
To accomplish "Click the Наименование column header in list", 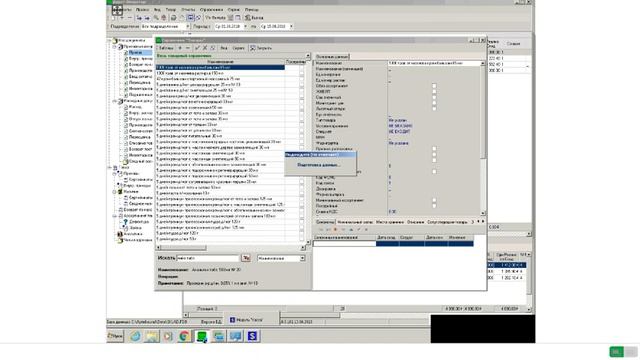I will [220, 62].
